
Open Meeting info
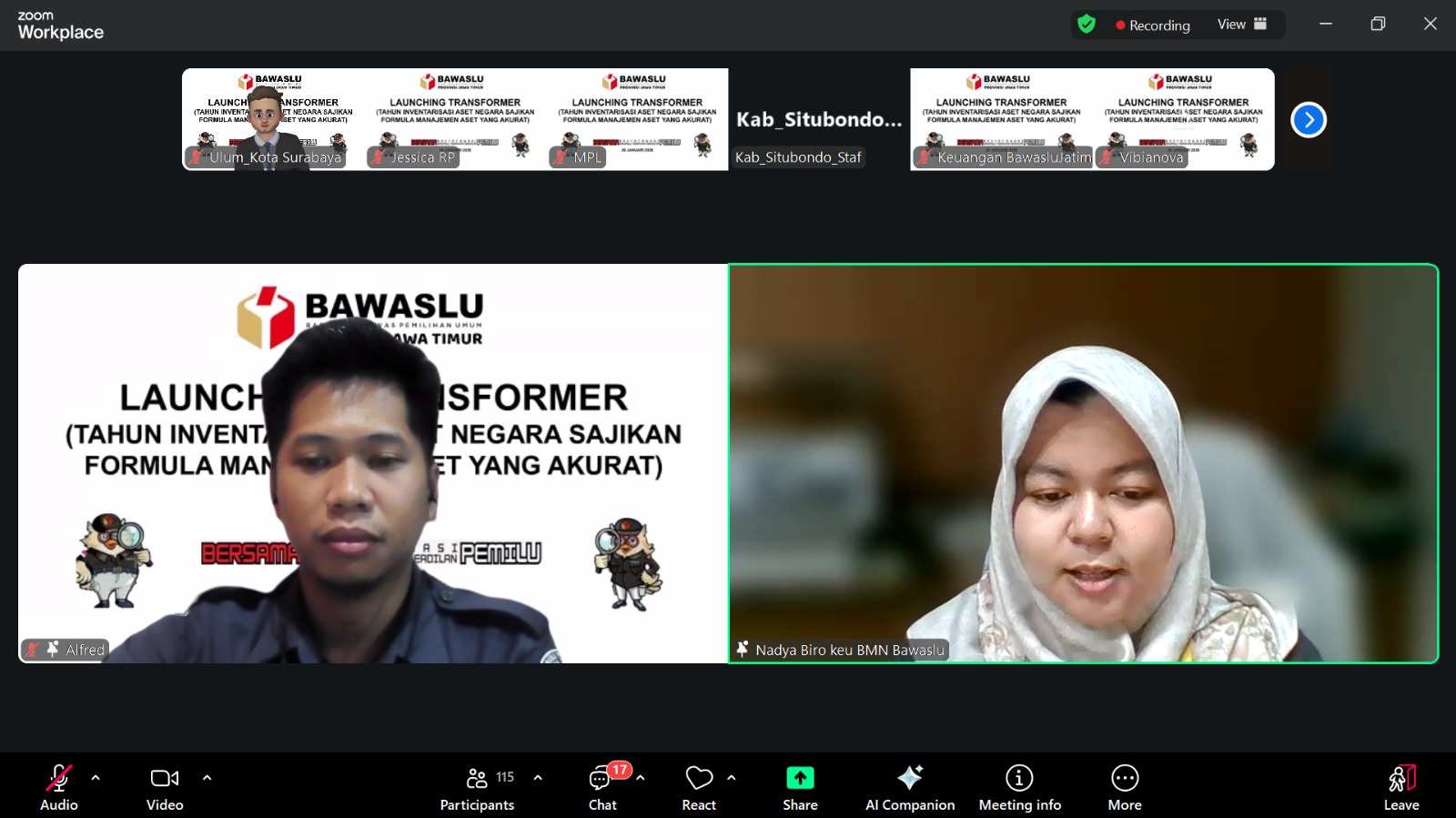pyautogui.click(x=1019, y=788)
